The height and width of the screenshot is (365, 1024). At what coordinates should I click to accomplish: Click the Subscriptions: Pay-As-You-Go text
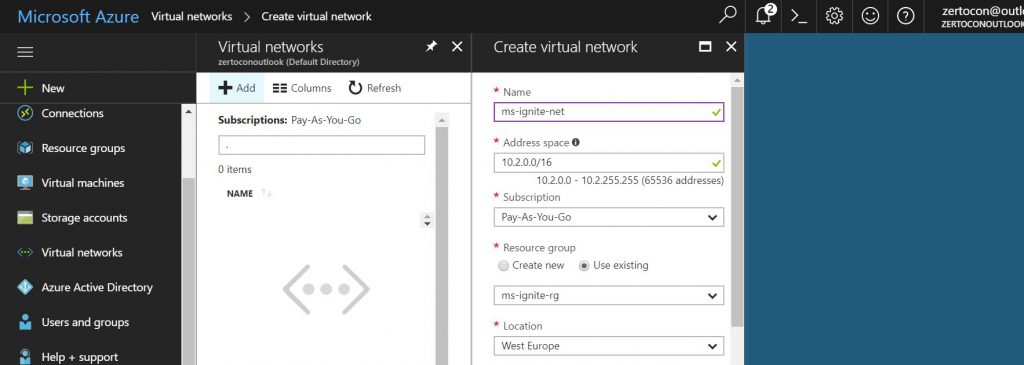click(x=289, y=120)
